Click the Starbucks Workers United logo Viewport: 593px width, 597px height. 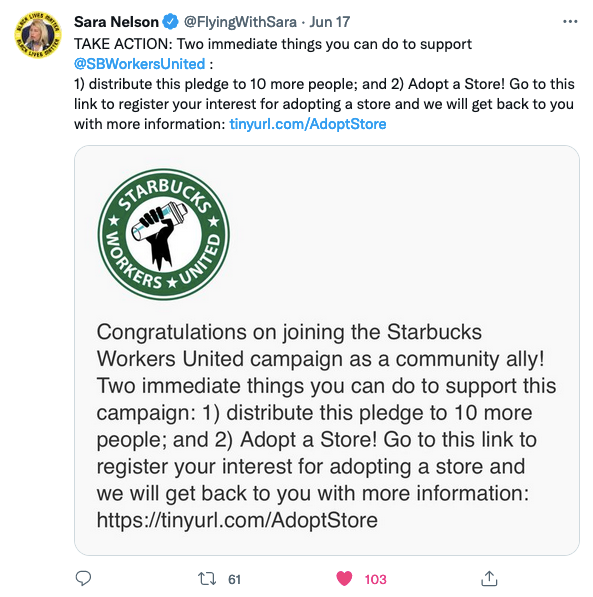point(164,234)
